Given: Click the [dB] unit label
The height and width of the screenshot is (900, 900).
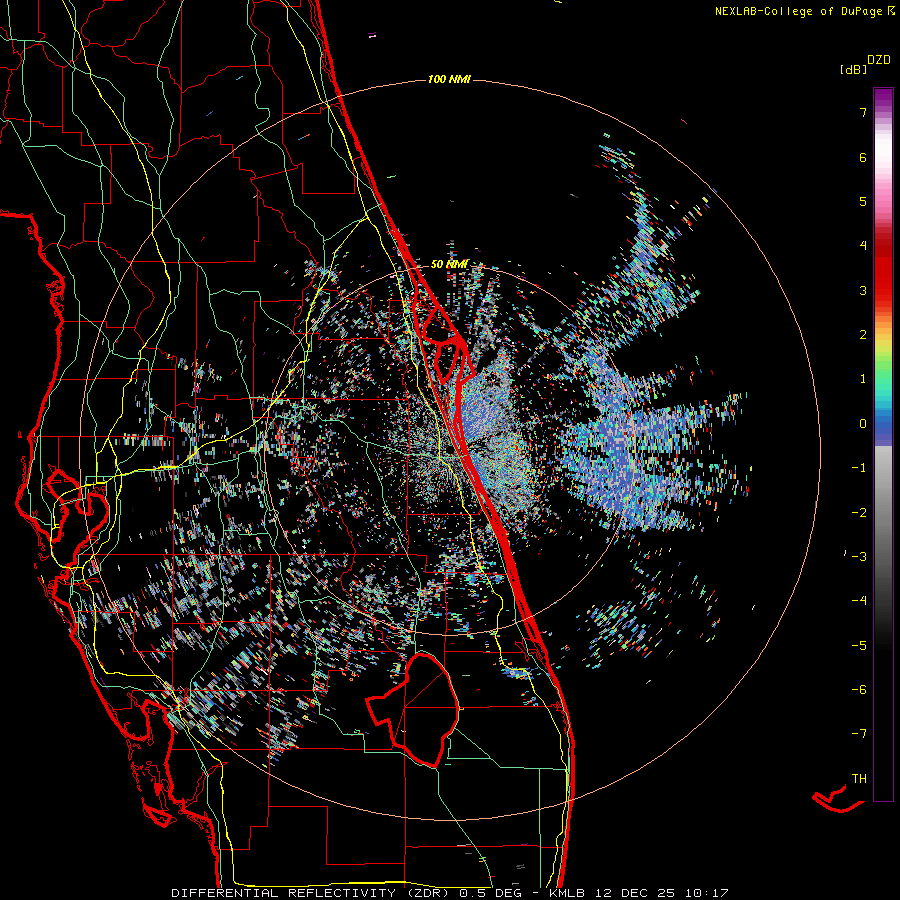Looking at the screenshot, I should coord(853,69).
